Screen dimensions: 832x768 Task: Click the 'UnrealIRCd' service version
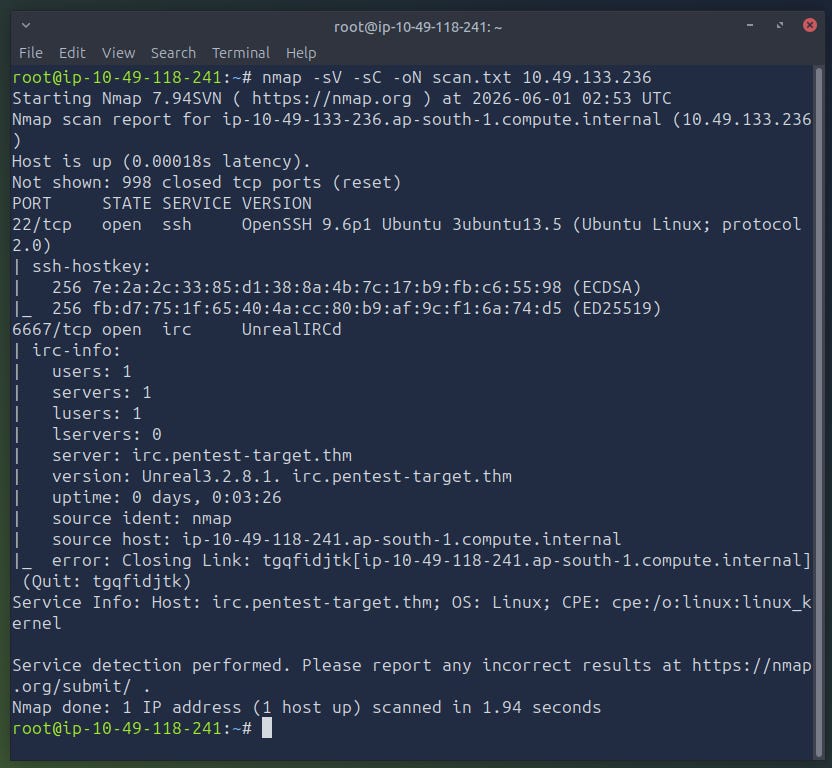click(291, 330)
